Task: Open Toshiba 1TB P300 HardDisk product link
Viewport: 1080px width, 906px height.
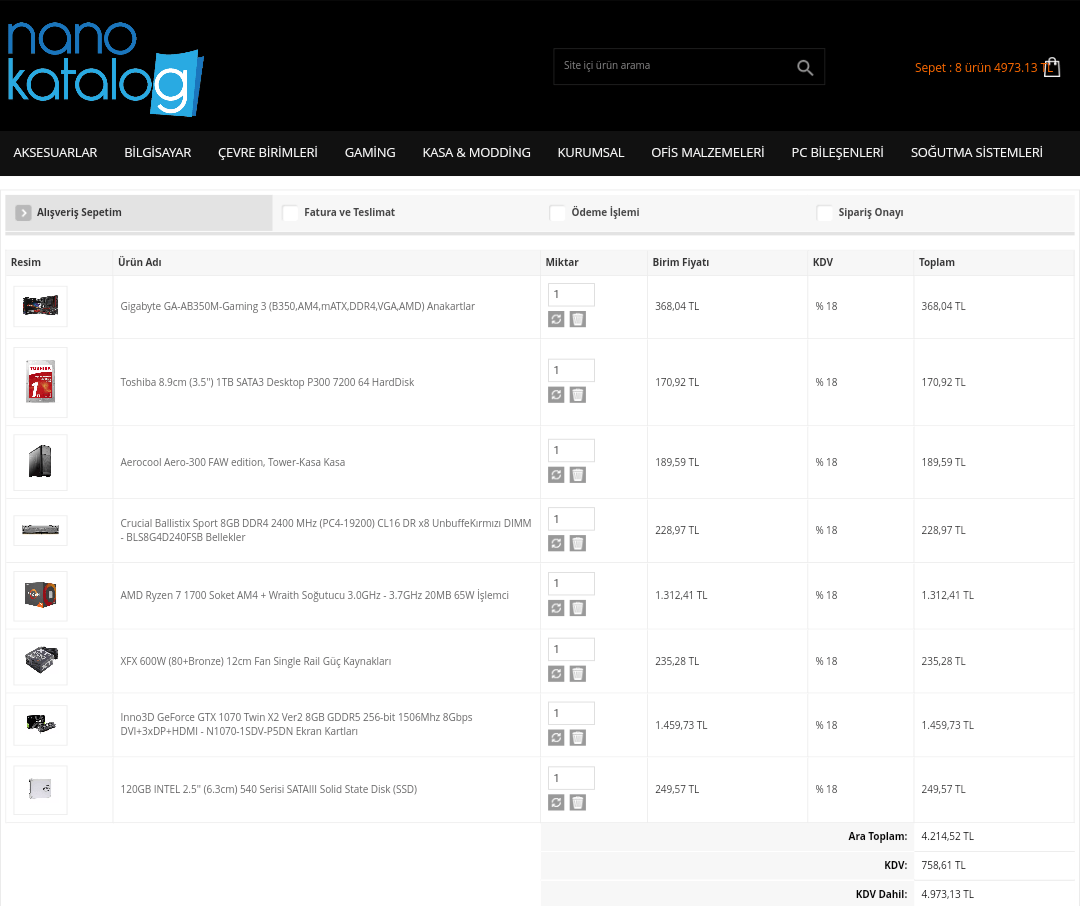Action: click(267, 382)
